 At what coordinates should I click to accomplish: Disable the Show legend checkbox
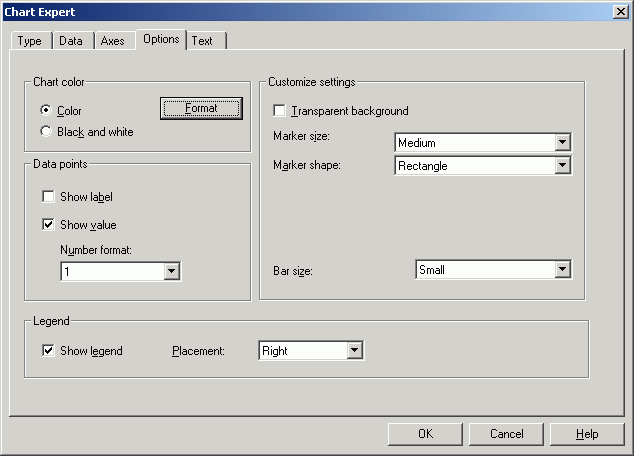[48, 350]
